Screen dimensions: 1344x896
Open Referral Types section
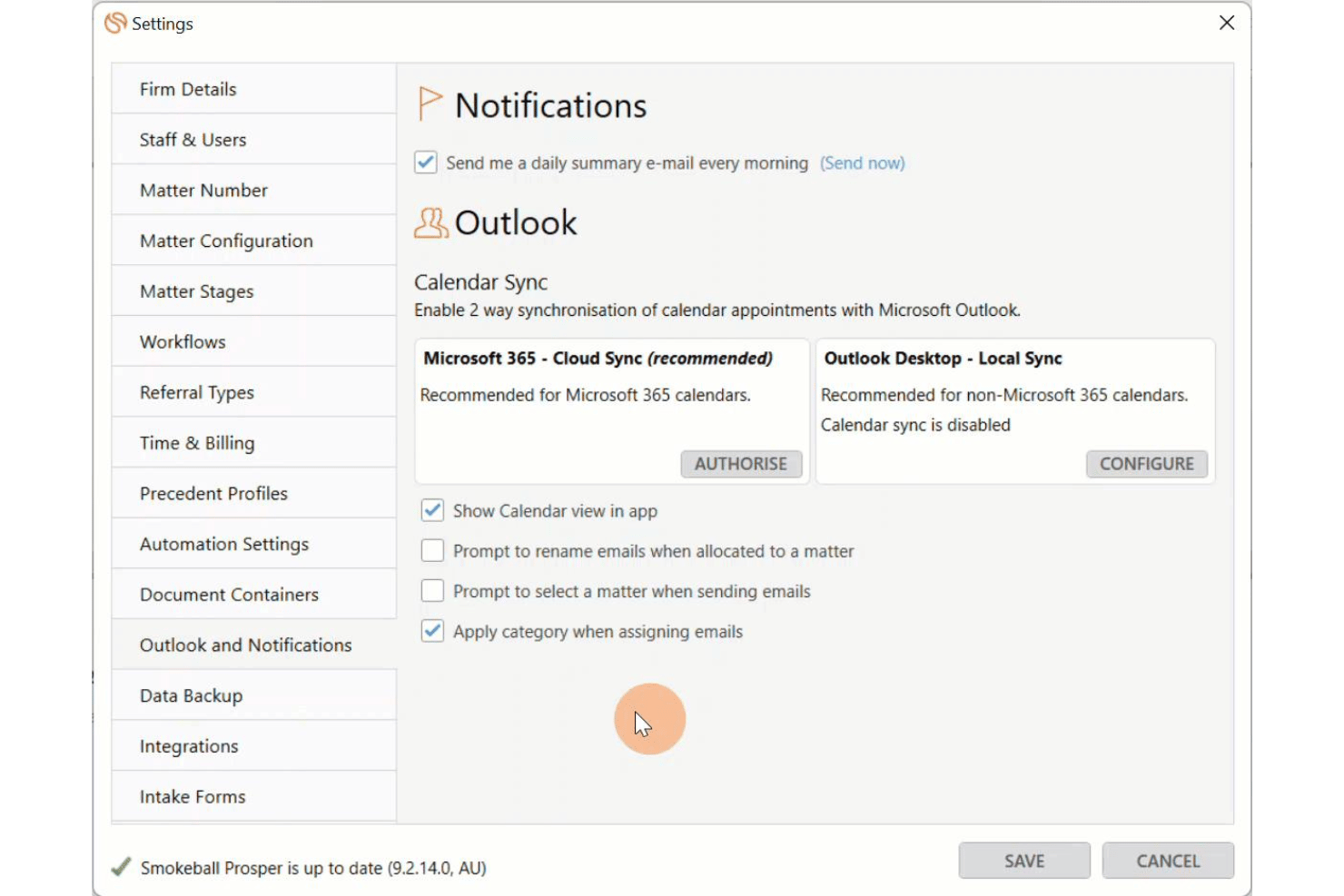pyautogui.click(x=254, y=392)
